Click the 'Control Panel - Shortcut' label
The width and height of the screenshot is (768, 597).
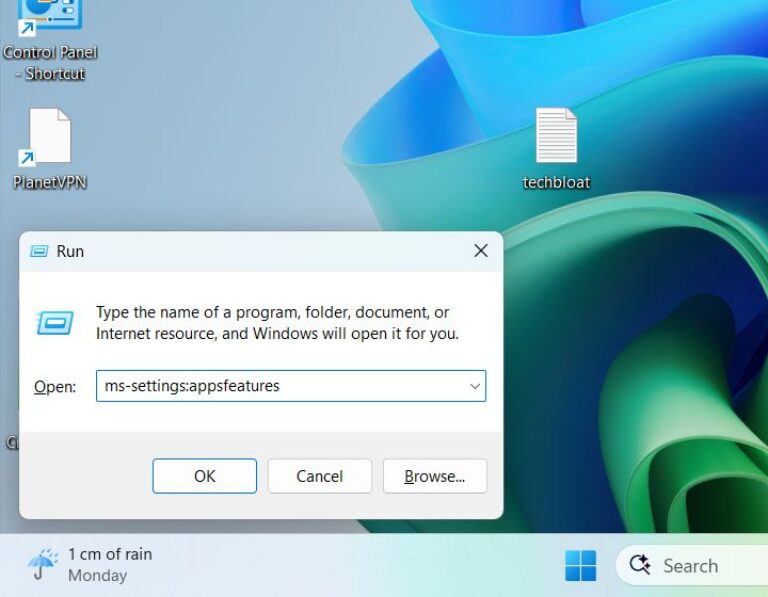click(50, 63)
